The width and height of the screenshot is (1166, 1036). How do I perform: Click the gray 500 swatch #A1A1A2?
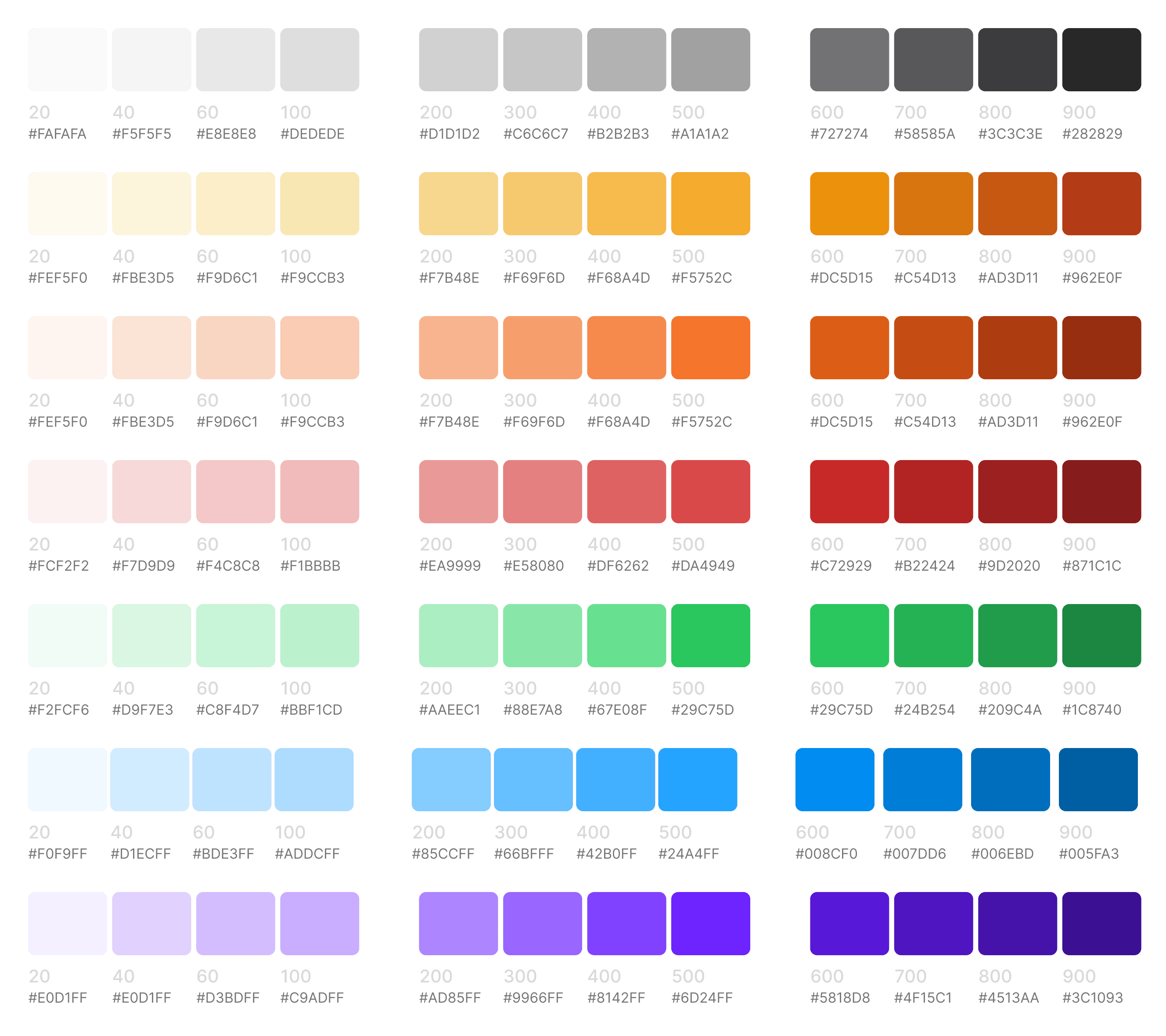point(711,60)
